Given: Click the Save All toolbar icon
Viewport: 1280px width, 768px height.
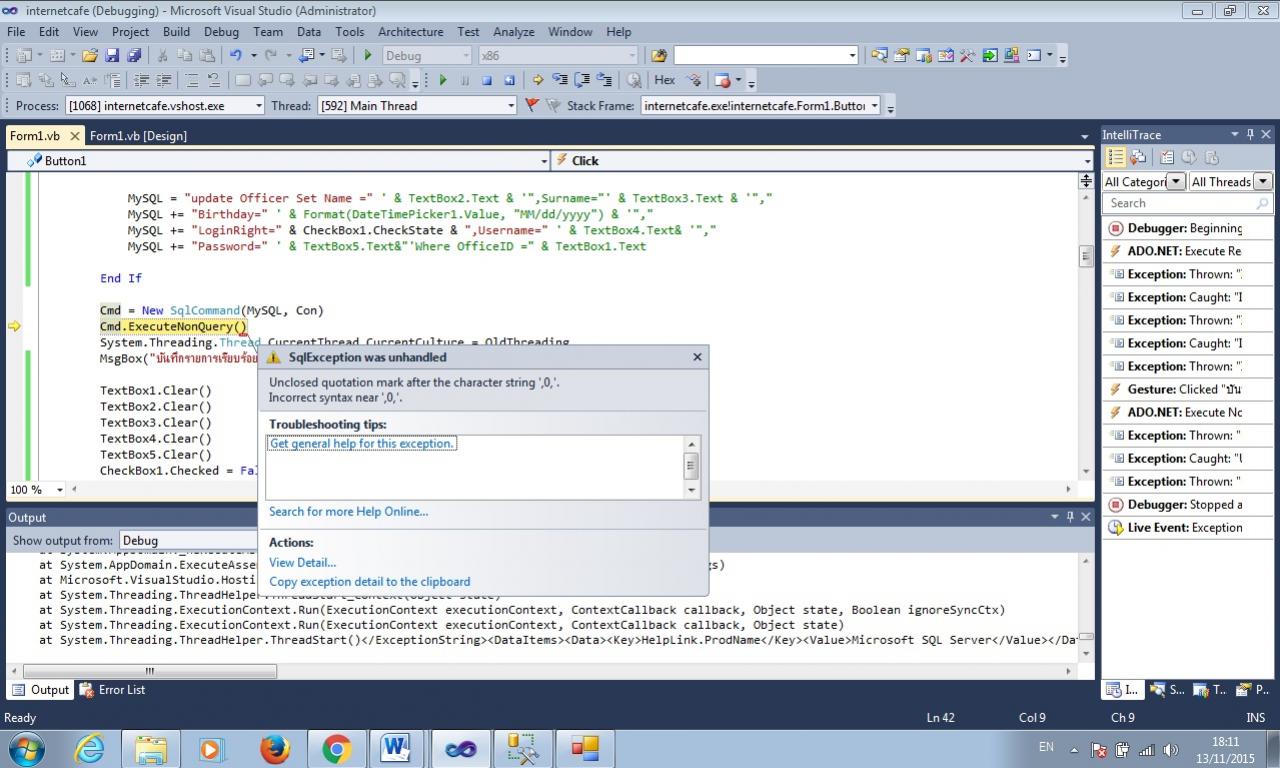Looking at the screenshot, I should pos(133,56).
